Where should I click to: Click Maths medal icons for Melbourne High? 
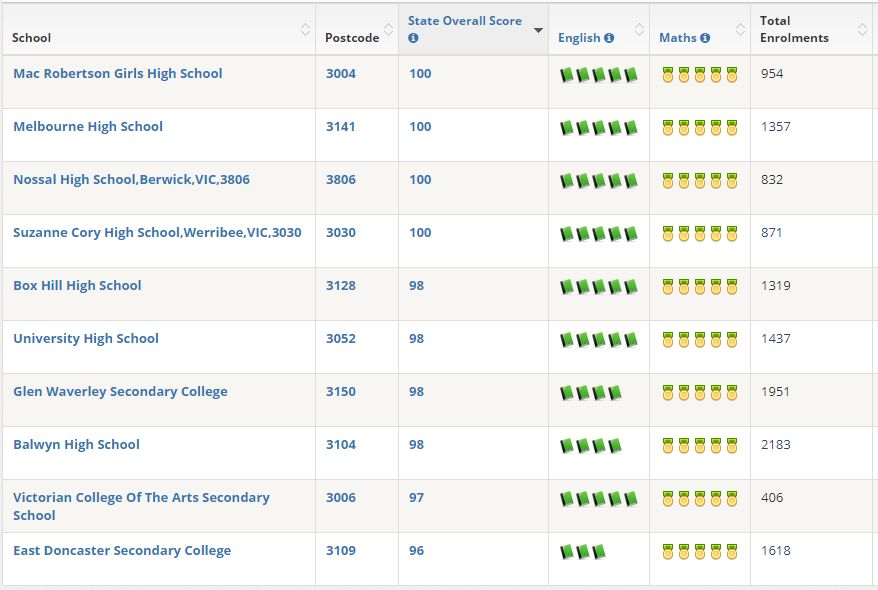pos(699,128)
